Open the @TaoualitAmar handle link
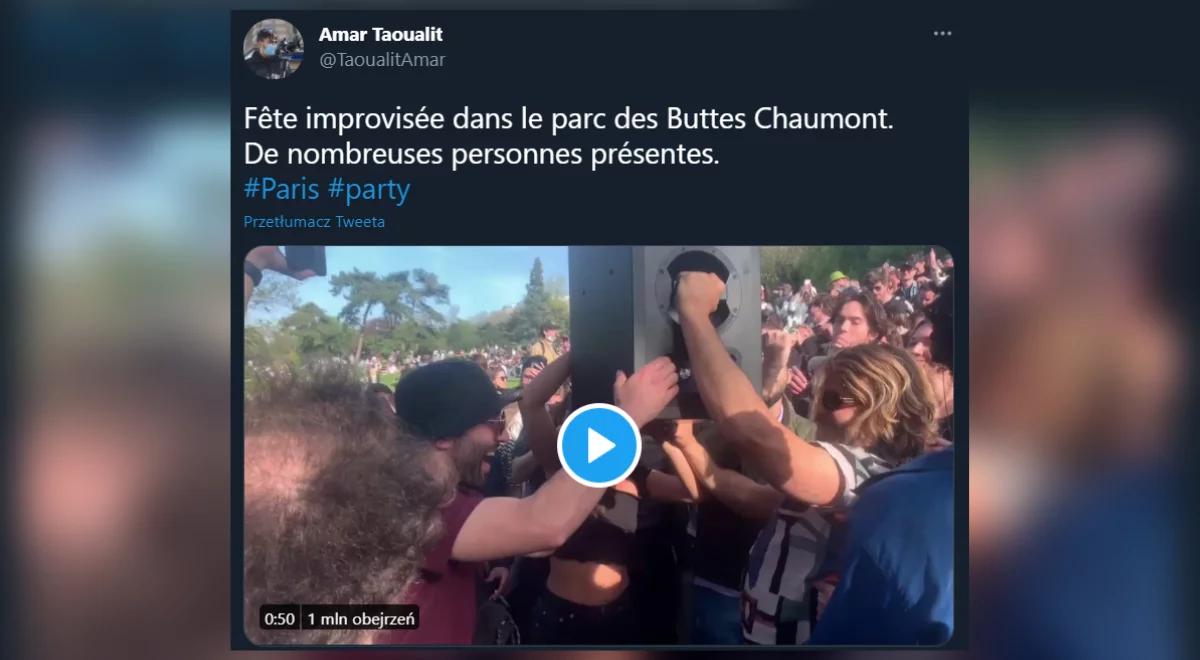The image size is (1200, 660). (x=382, y=60)
